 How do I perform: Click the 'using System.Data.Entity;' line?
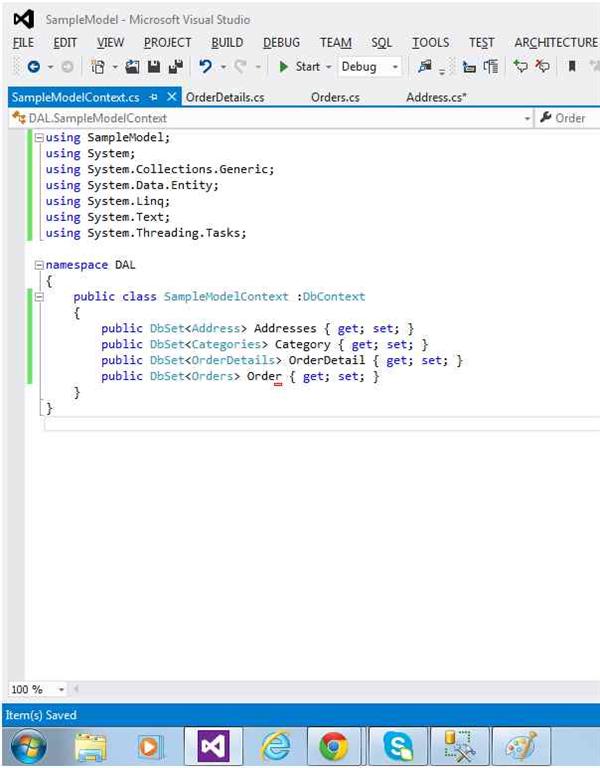132,185
